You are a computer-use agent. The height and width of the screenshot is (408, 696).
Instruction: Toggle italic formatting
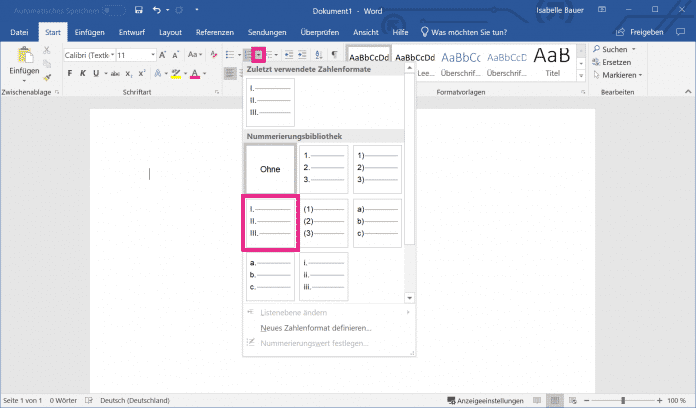pos(83,74)
